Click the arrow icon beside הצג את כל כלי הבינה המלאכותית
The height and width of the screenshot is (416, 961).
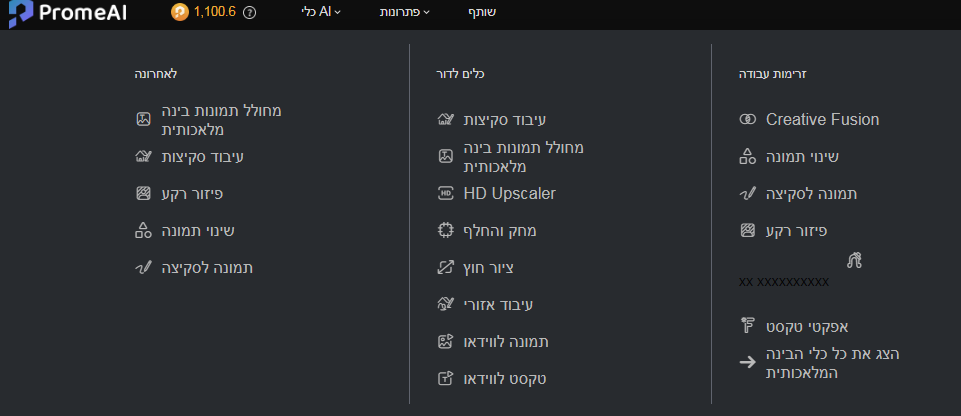[746, 363]
